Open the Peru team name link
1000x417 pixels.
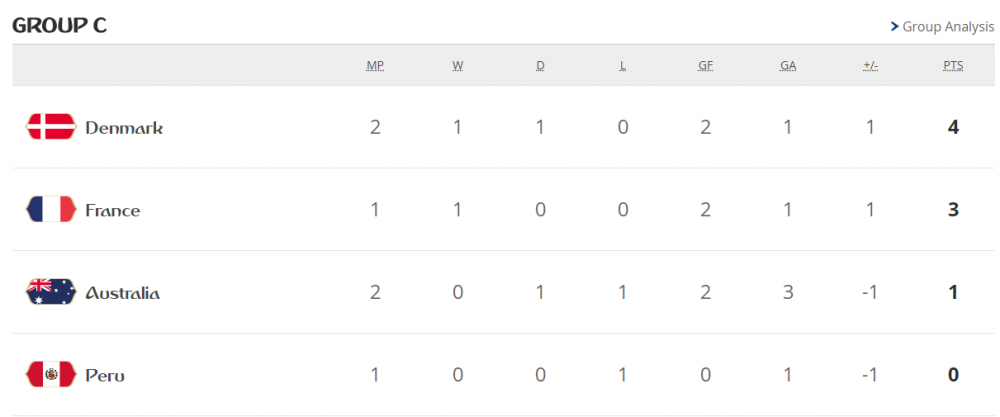(105, 376)
